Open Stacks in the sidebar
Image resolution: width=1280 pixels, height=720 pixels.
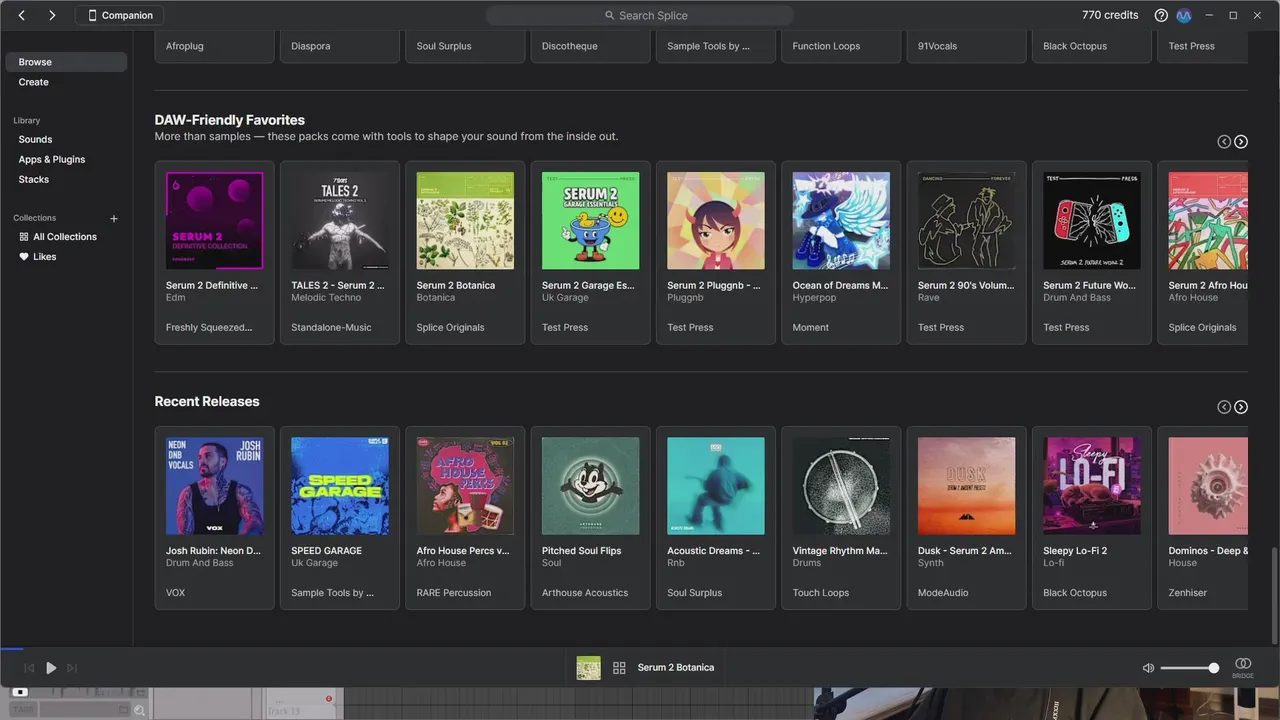34,179
